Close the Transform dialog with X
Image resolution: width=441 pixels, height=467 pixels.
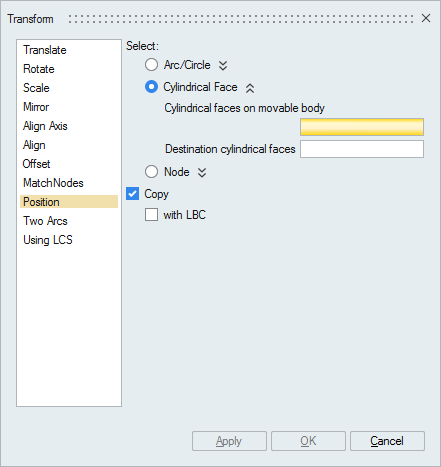pos(426,18)
